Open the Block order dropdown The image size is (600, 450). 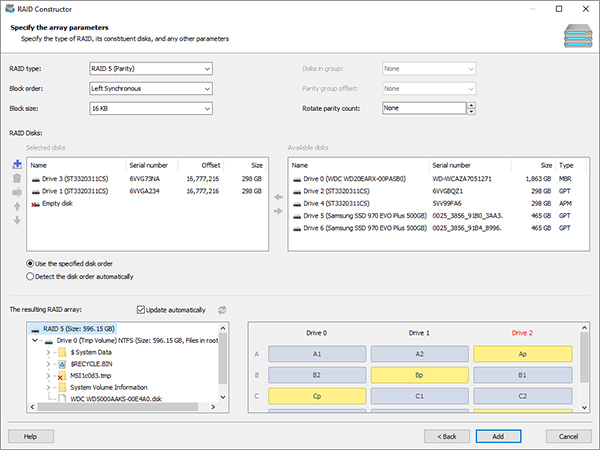[x=151, y=89]
